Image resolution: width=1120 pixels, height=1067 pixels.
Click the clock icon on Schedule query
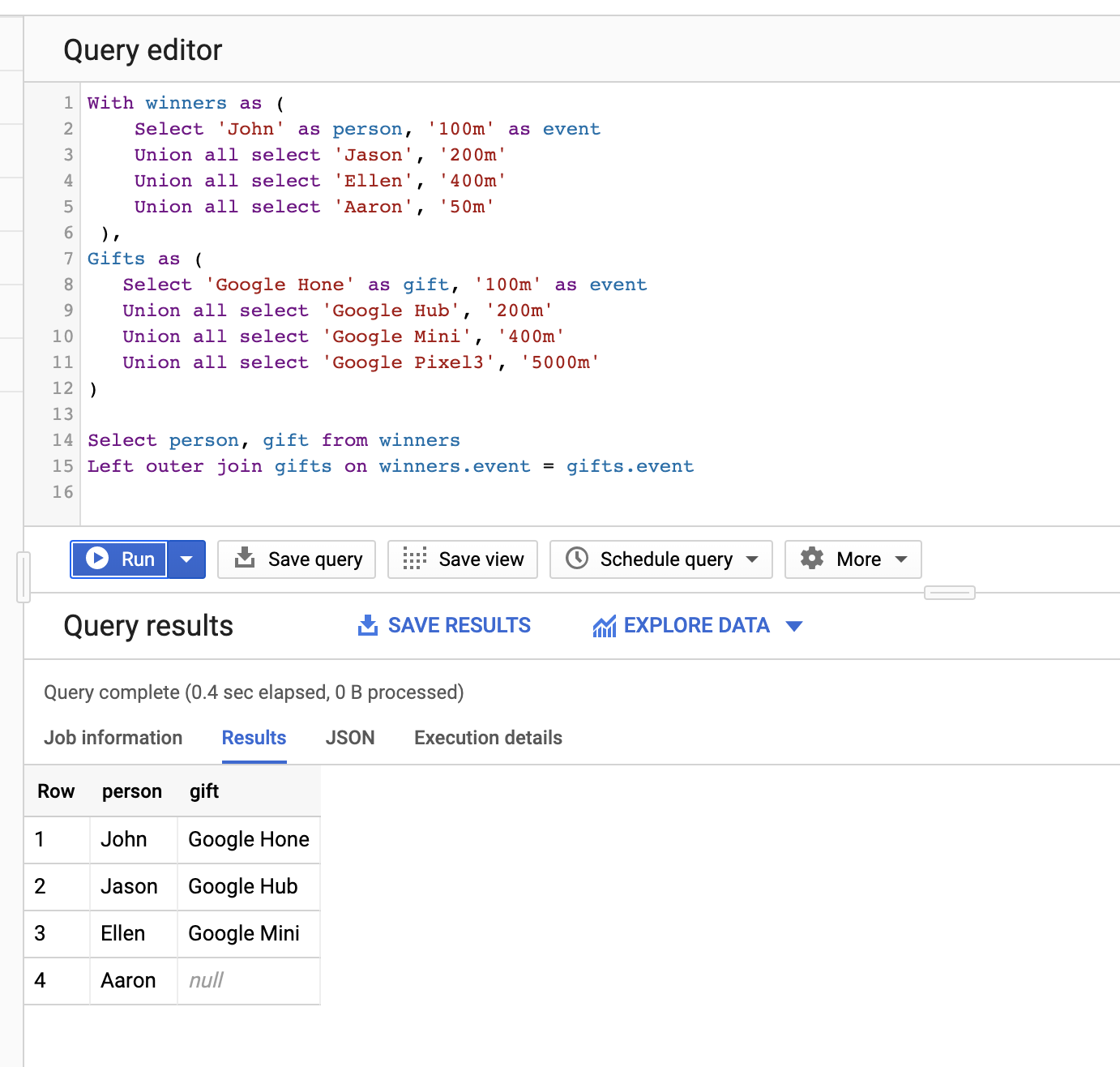(x=577, y=559)
